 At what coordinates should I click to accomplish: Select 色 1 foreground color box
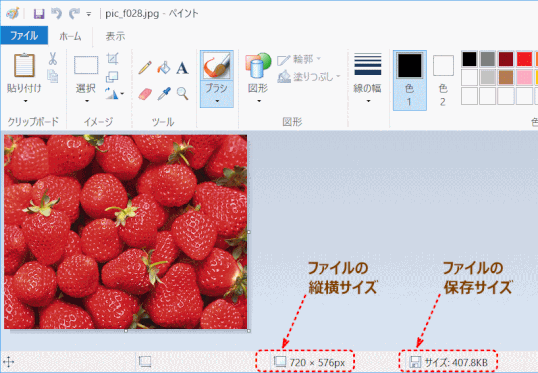[x=410, y=80]
